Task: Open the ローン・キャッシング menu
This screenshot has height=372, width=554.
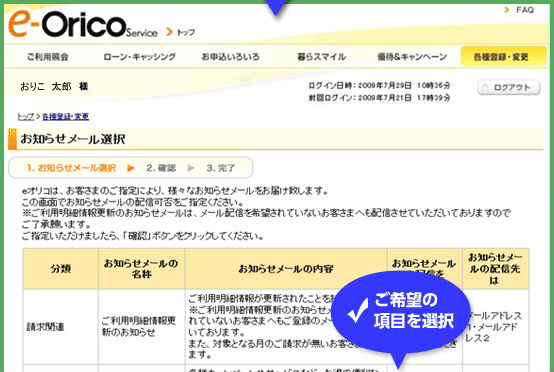Action: (x=140, y=57)
